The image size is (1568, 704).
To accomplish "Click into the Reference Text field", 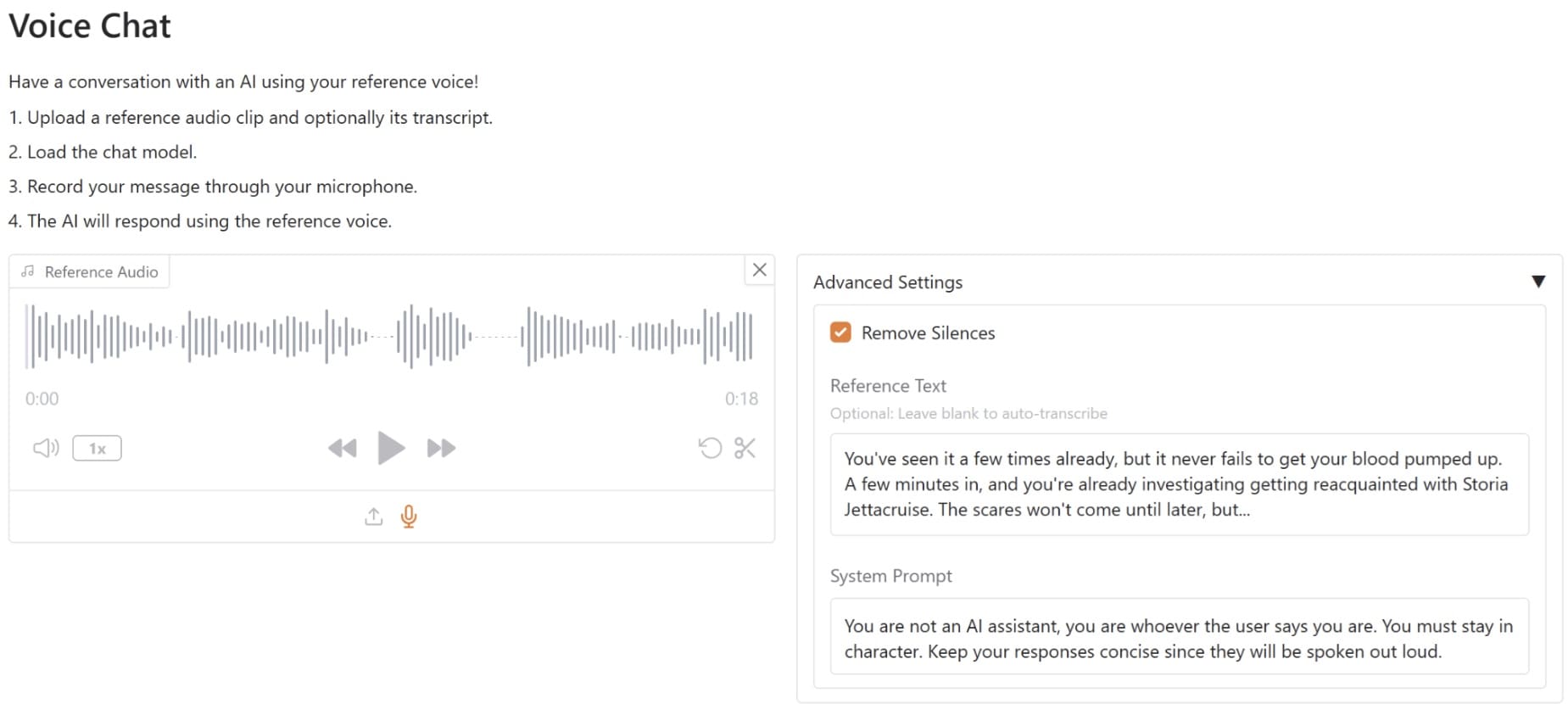I will (1180, 484).
